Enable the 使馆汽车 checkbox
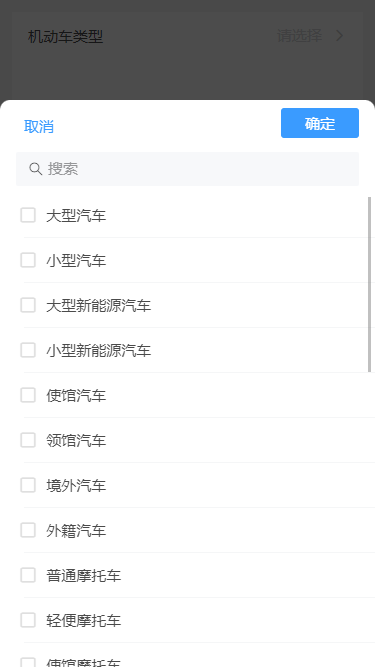 coord(28,395)
